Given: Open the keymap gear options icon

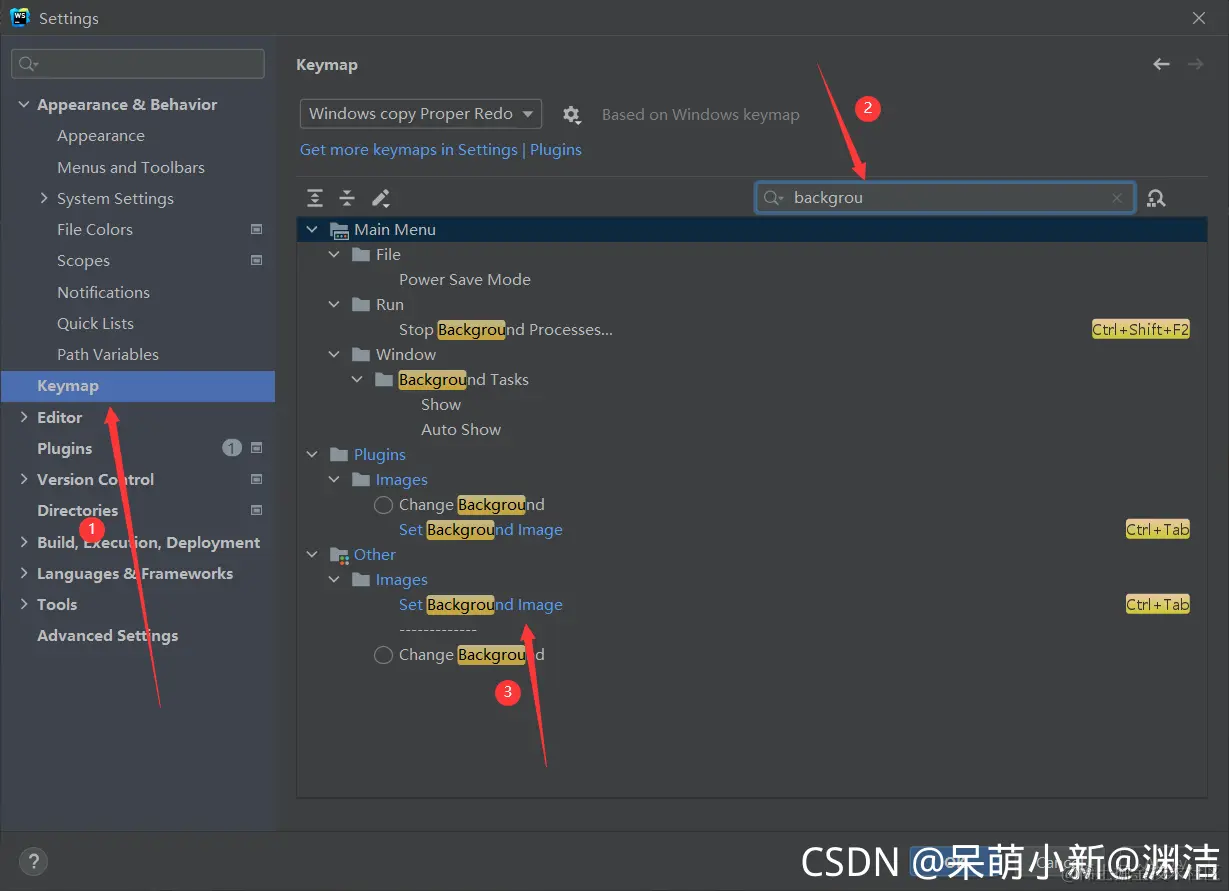Looking at the screenshot, I should pos(571,114).
